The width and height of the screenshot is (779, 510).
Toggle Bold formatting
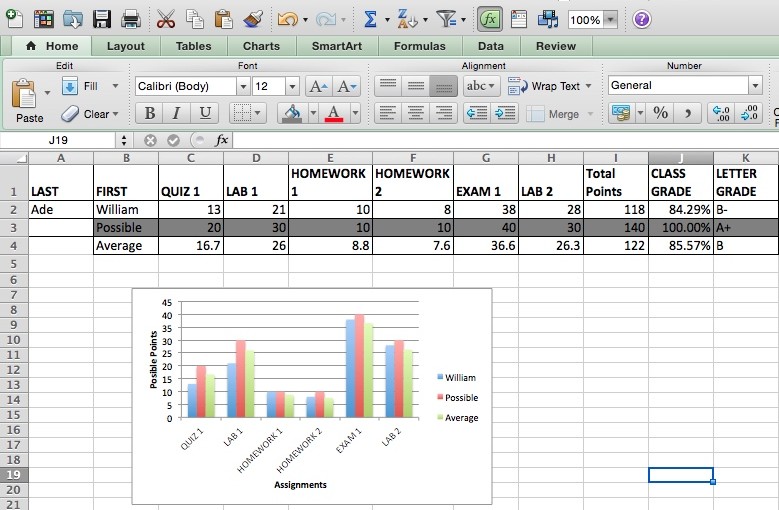click(x=150, y=114)
